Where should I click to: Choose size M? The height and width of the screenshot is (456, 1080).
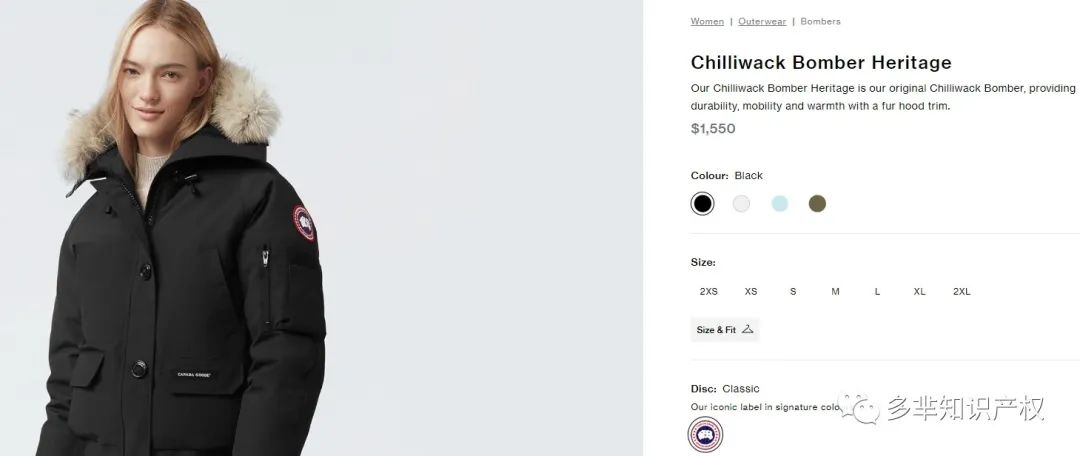835,291
